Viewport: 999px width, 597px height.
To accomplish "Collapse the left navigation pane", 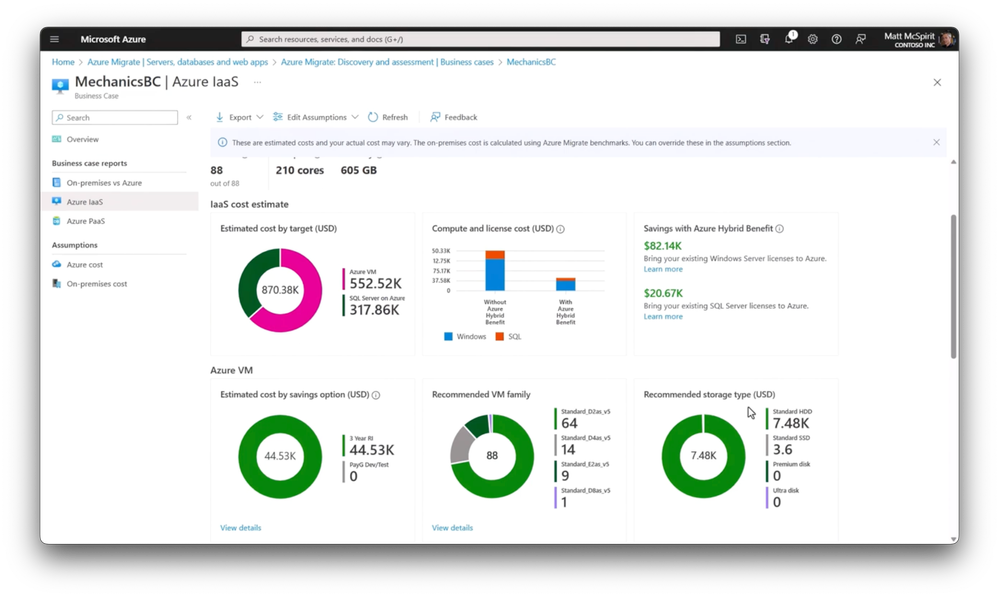I will pyautogui.click(x=189, y=117).
